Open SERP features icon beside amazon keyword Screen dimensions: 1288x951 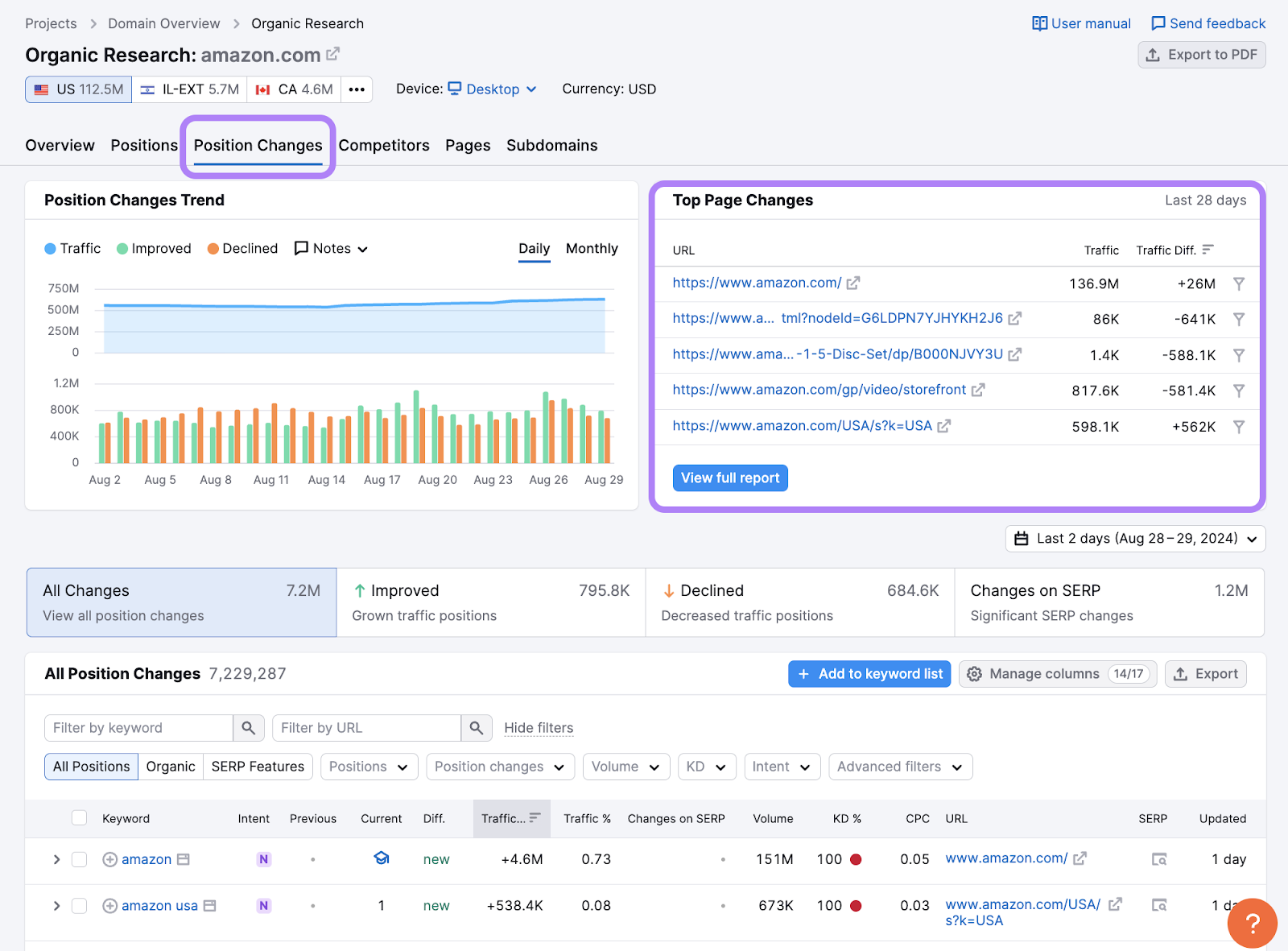(184, 859)
